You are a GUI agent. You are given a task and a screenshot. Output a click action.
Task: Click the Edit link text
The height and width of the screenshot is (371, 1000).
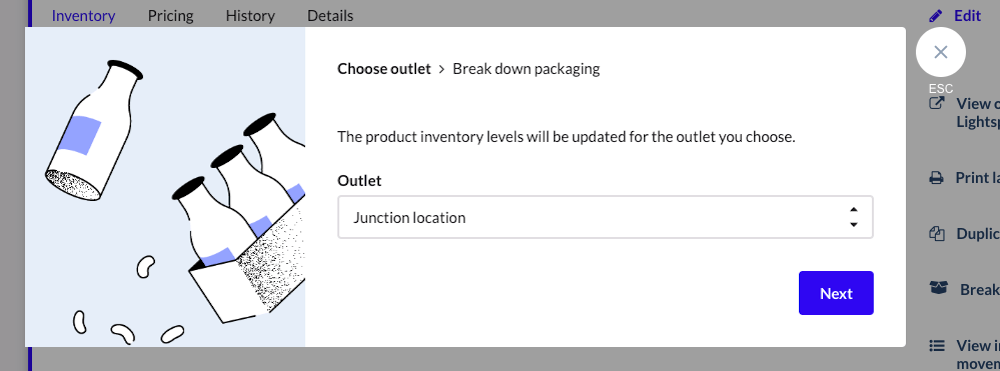pos(967,15)
